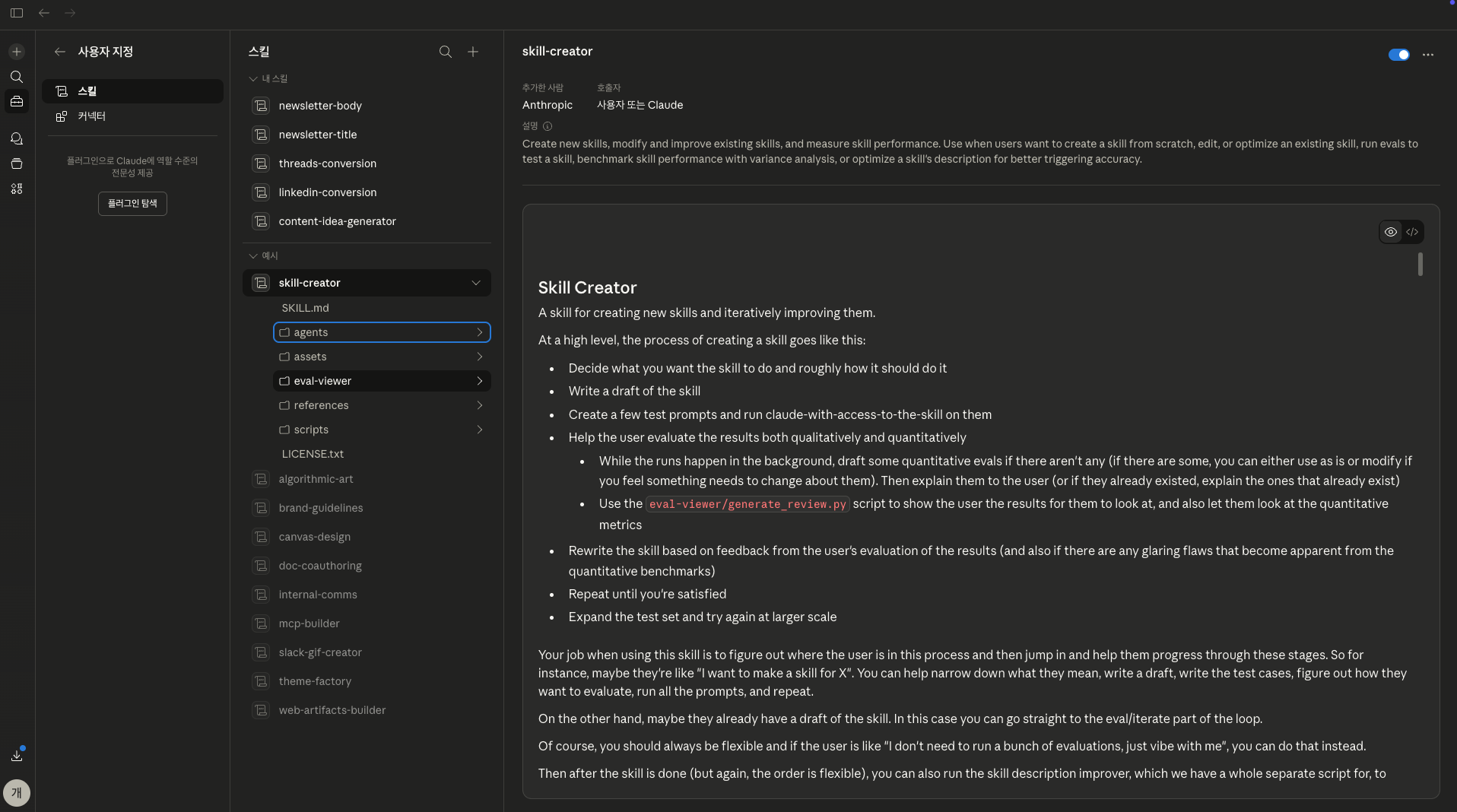Click the back arrow beside 사용자 지정
This screenshot has height=812, width=1457.
59,52
